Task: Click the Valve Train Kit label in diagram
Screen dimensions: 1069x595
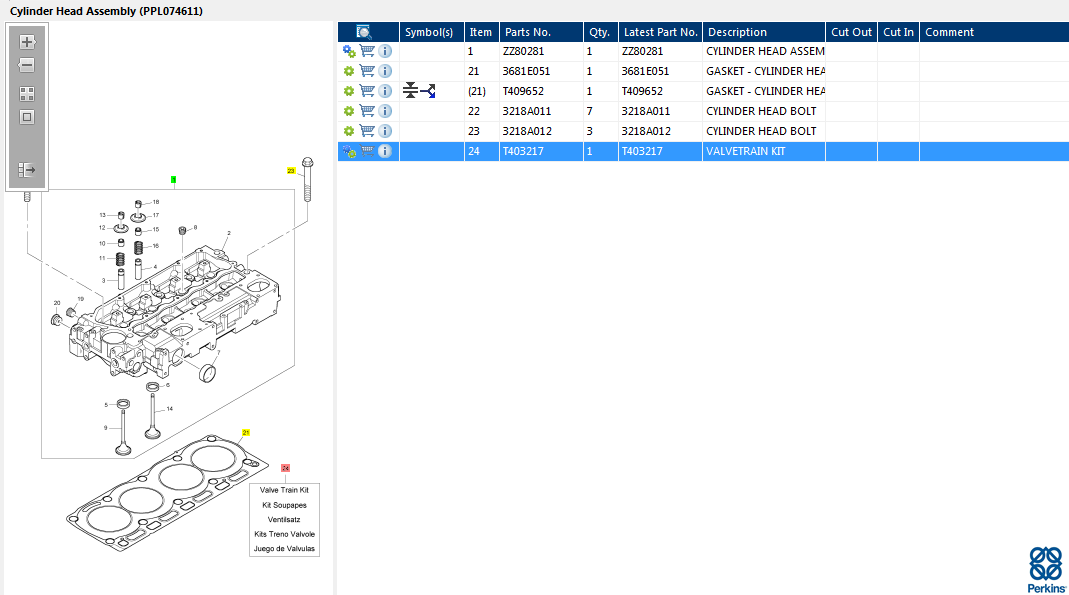Action: (x=284, y=490)
